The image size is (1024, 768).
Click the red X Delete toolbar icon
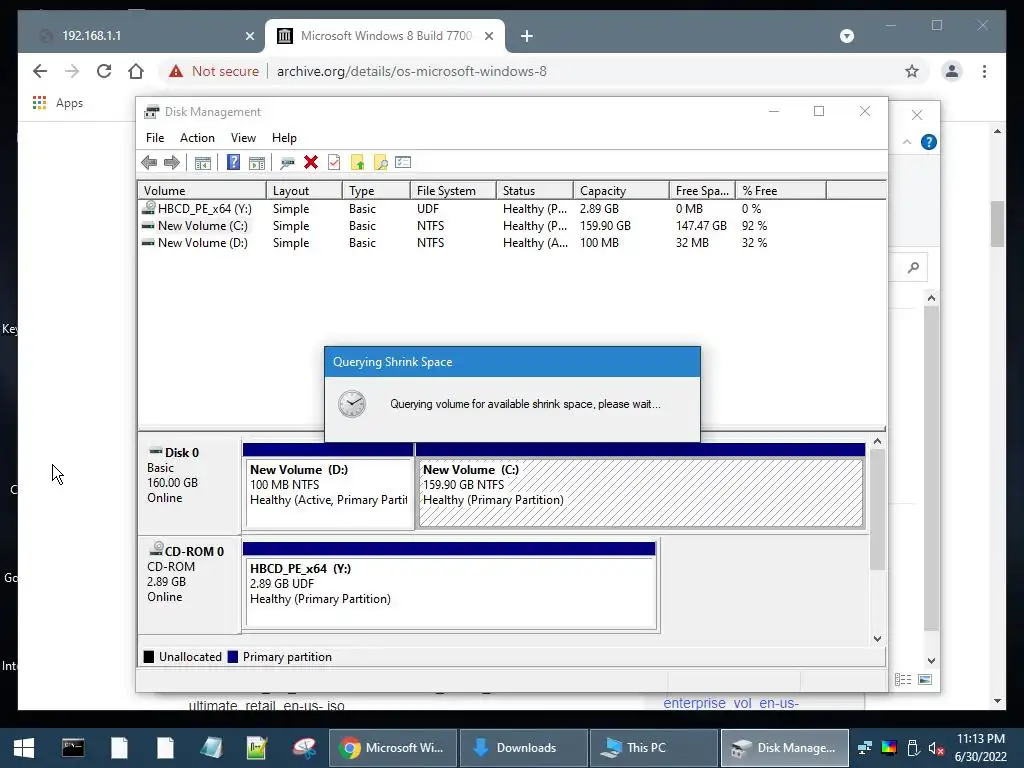(311, 163)
